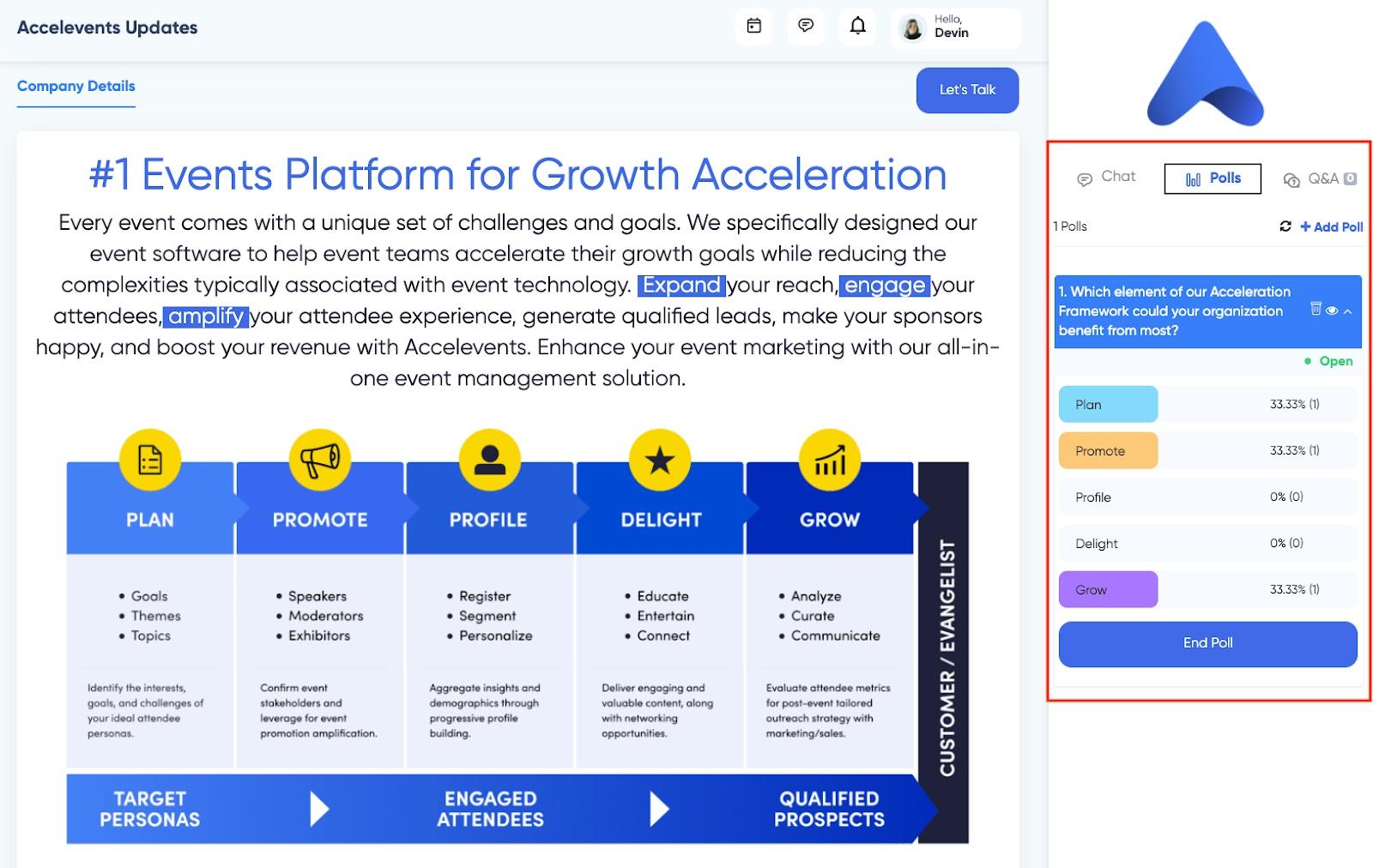Screen dimensions: 1373x868
Task: Click the Profile result '0% (0)'
Action: point(1286,497)
